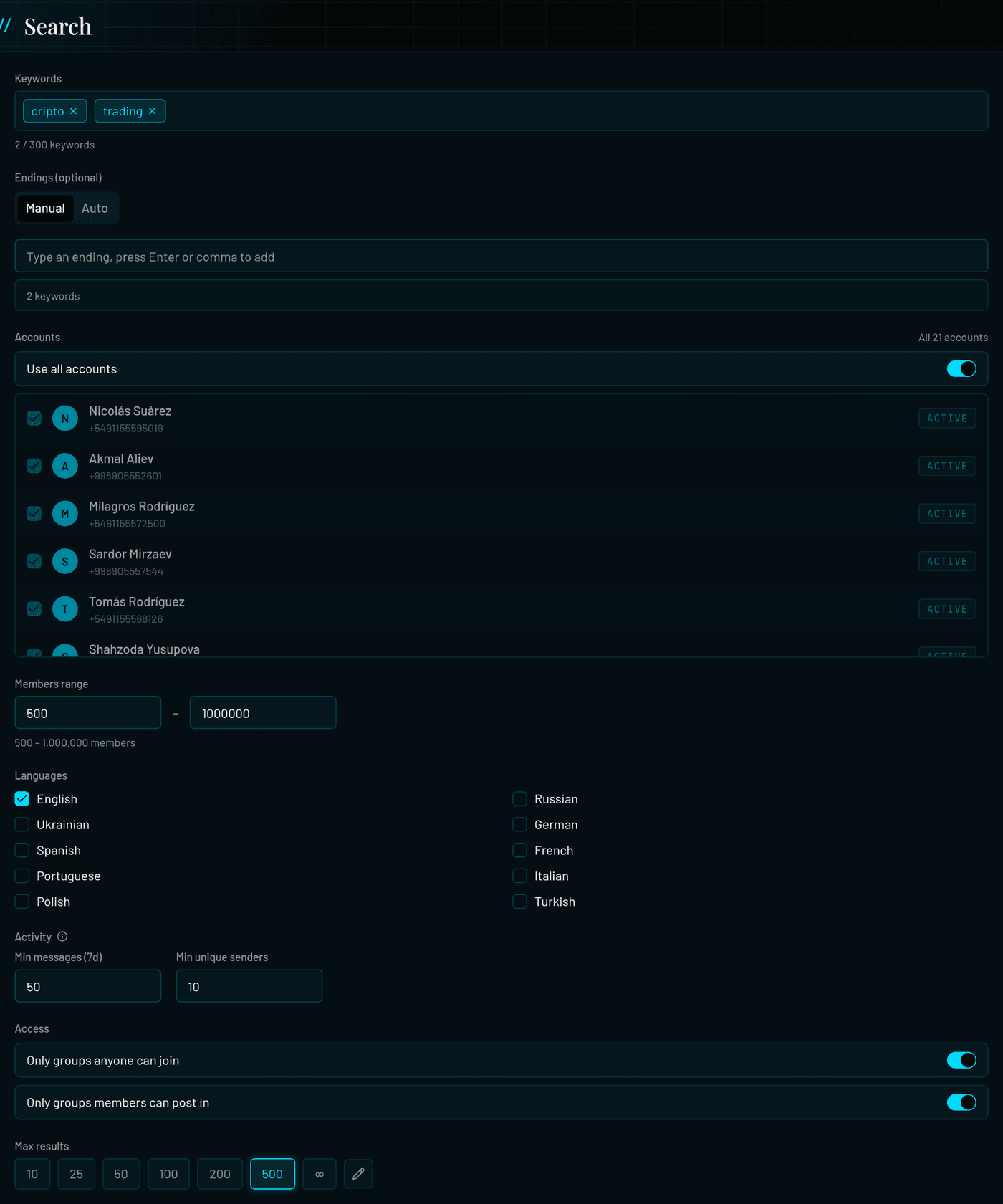
Task: Check the French language checkbox
Action: click(520, 850)
